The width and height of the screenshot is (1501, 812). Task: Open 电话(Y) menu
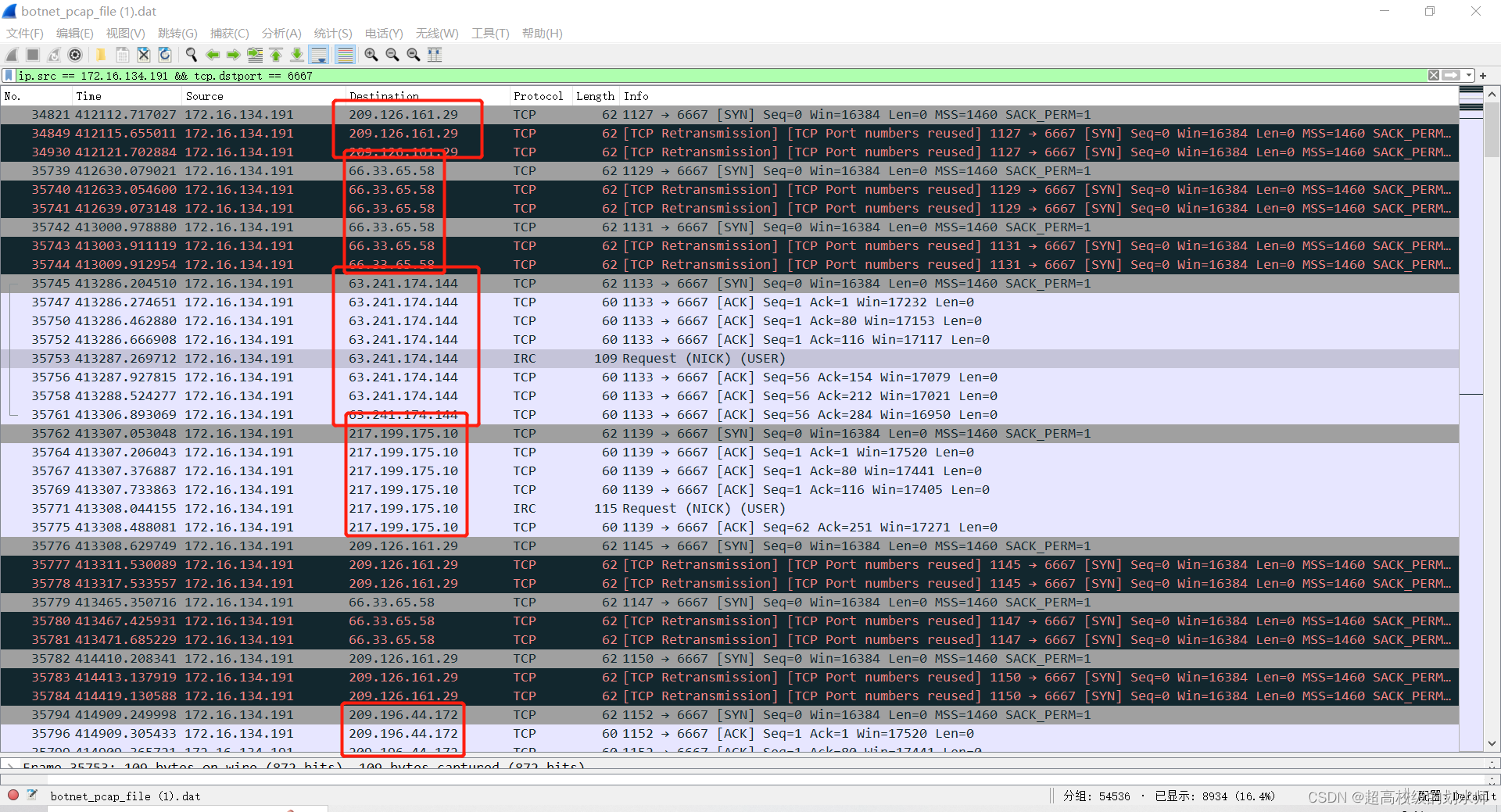tap(384, 34)
